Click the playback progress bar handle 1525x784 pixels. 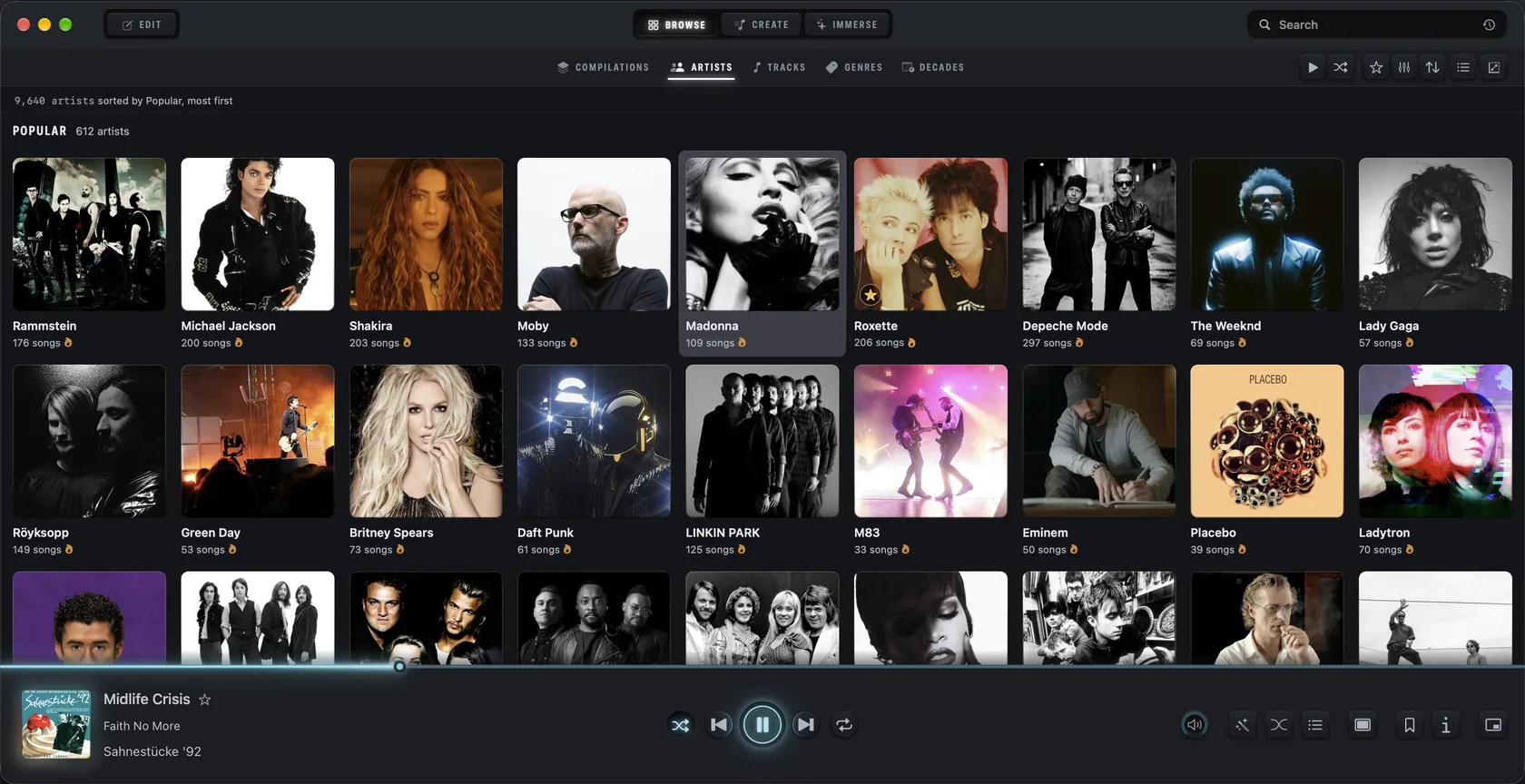pyautogui.click(x=399, y=667)
